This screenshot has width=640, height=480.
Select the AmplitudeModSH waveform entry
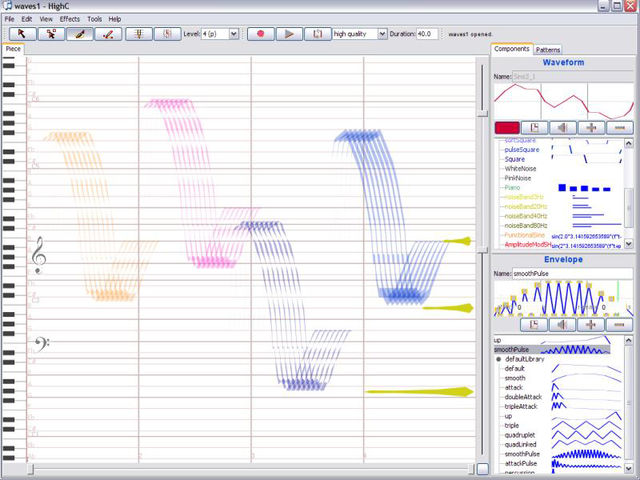tap(528, 244)
